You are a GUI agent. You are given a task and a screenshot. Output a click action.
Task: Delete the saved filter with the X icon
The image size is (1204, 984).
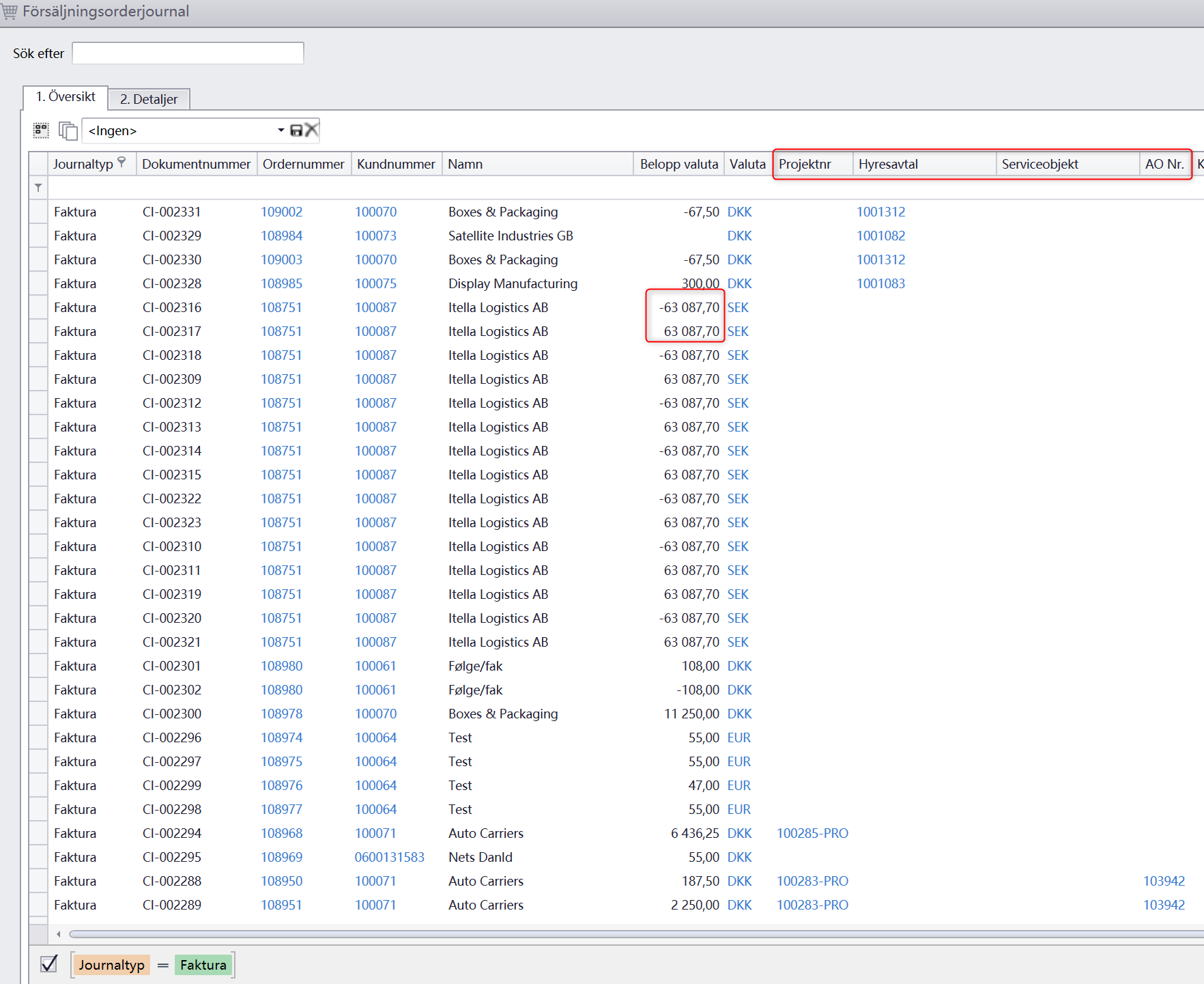311,130
